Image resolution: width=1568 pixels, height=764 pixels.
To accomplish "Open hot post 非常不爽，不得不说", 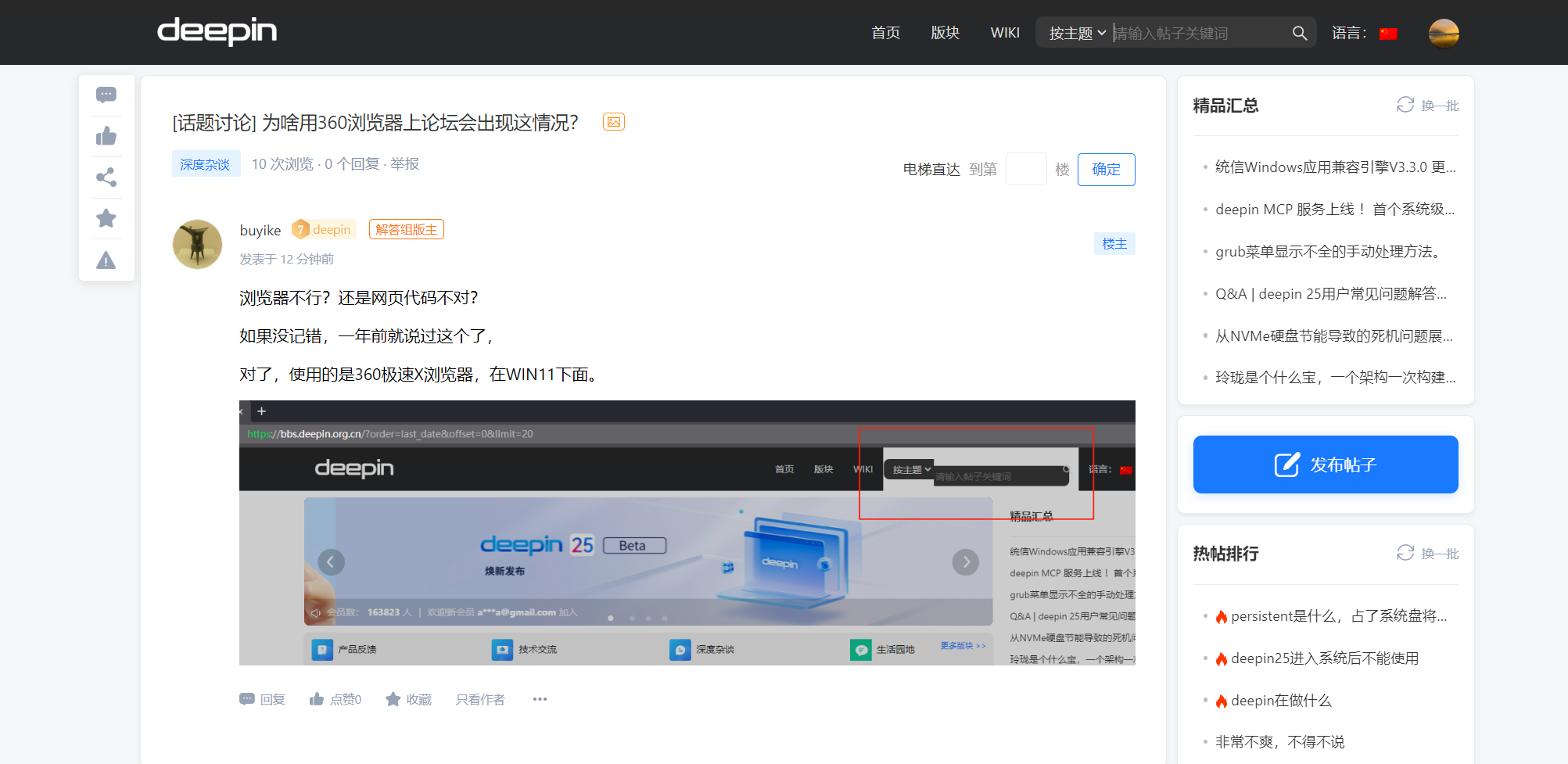I will 1279,741.
